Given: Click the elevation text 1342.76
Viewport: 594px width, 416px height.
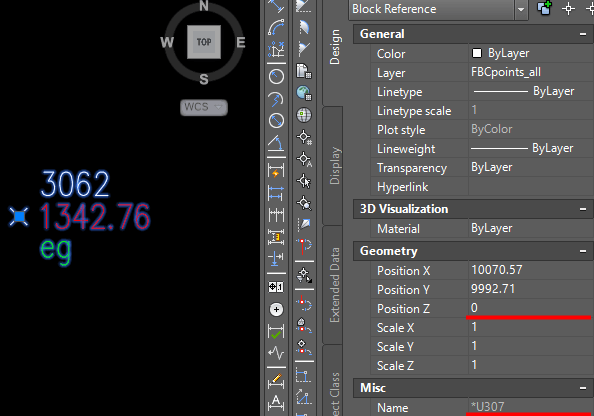Looking at the screenshot, I should click(x=95, y=217).
